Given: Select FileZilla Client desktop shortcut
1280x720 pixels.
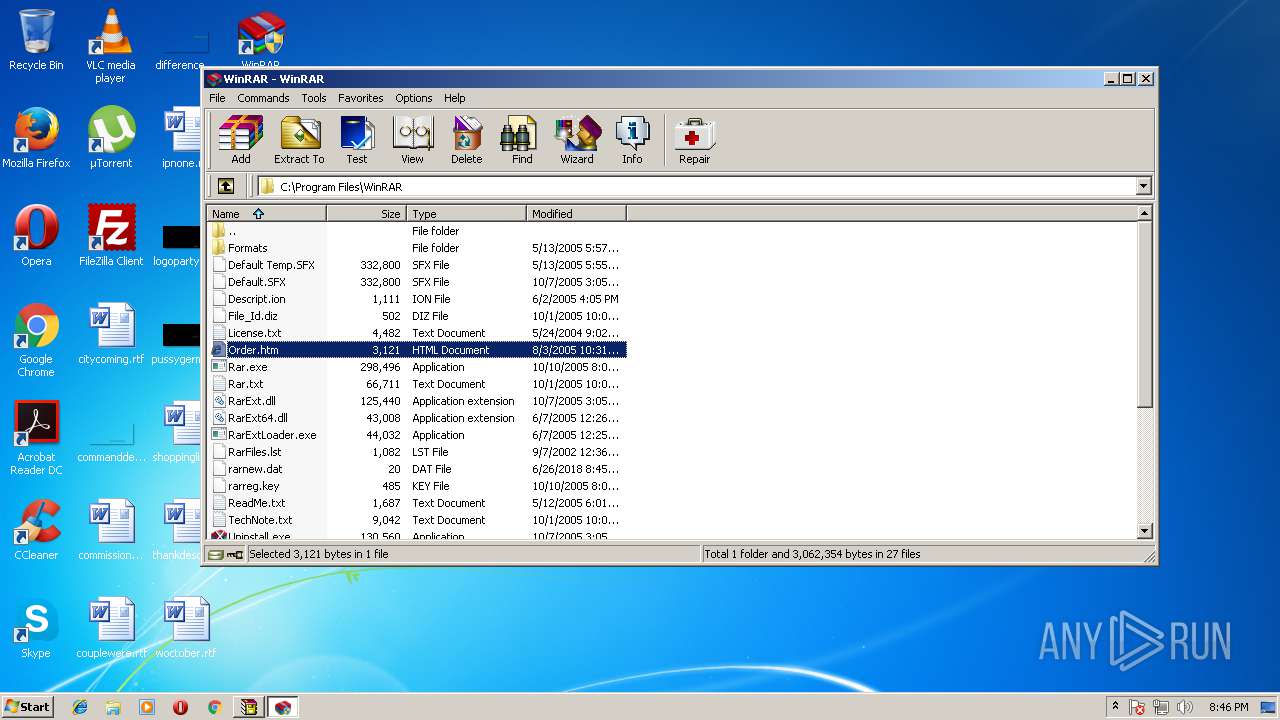Looking at the screenshot, I should (x=110, y=236).
